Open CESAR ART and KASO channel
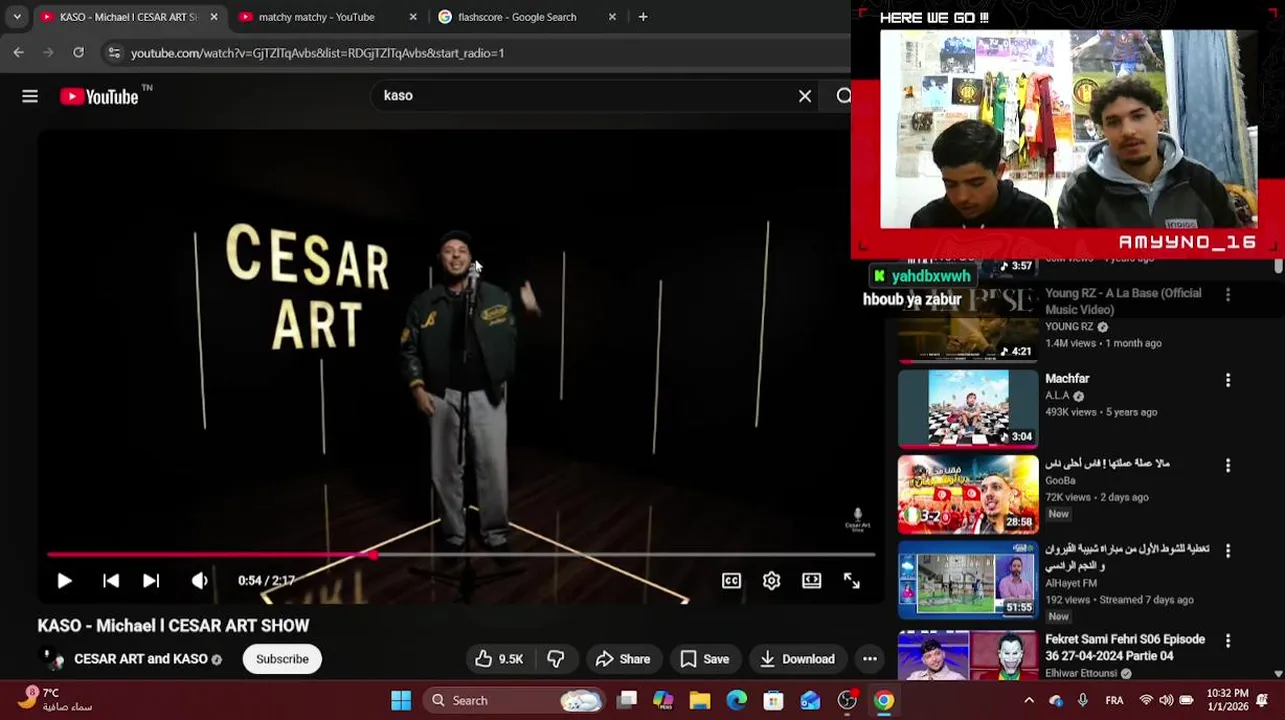 (141, 659)
